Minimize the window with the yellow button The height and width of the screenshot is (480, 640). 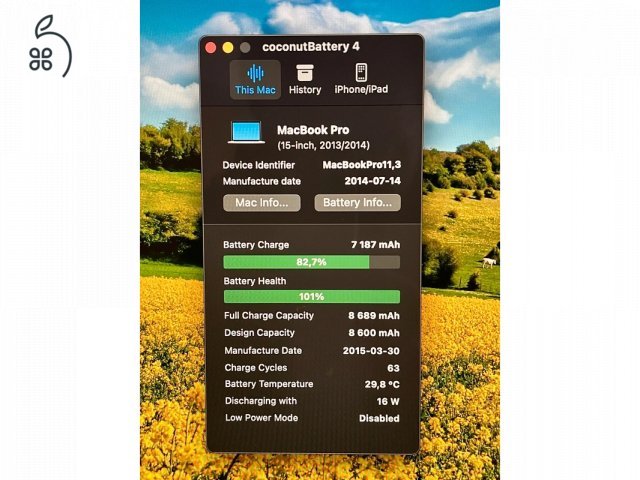coord(228,48)
